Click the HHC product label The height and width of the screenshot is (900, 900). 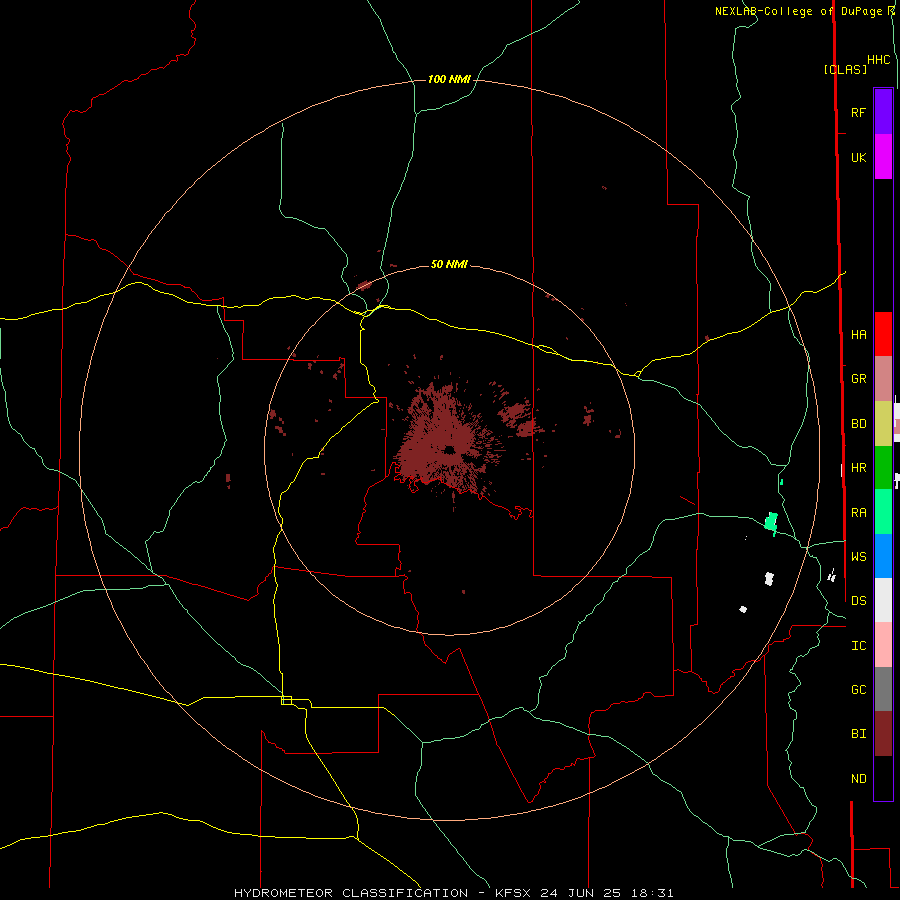point(878,60)
